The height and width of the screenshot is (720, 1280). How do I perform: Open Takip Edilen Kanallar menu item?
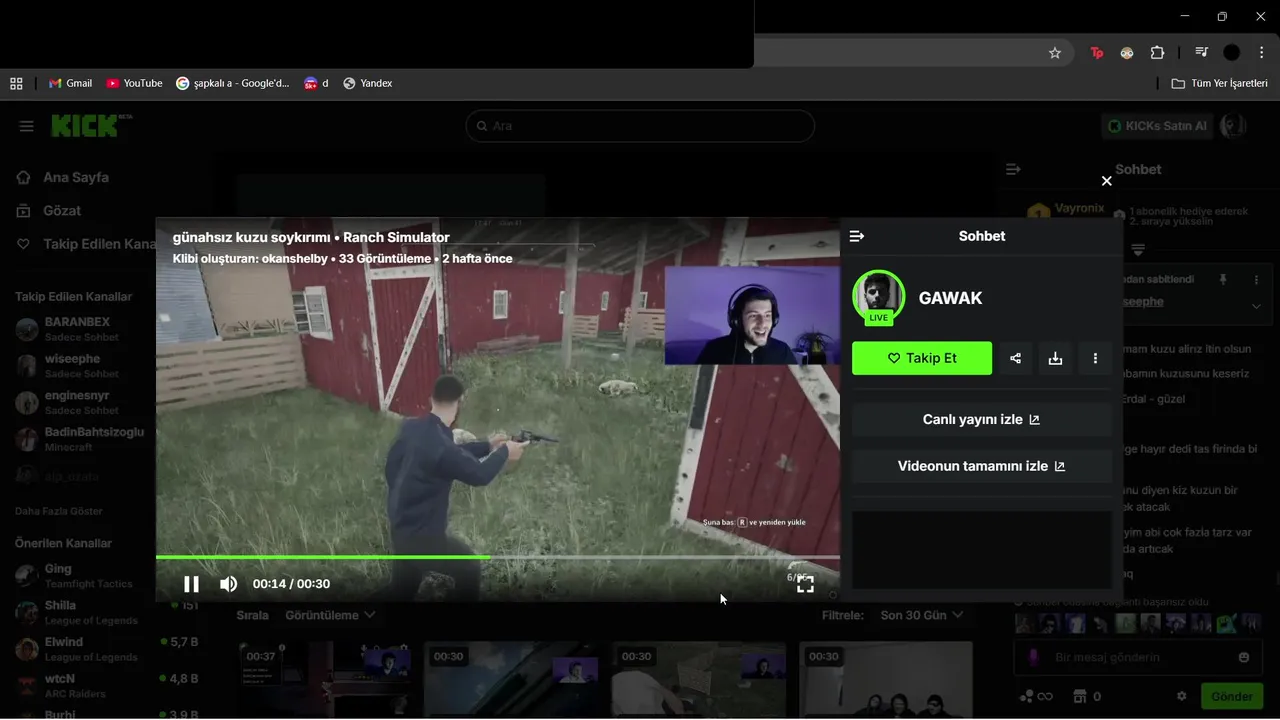87,244
